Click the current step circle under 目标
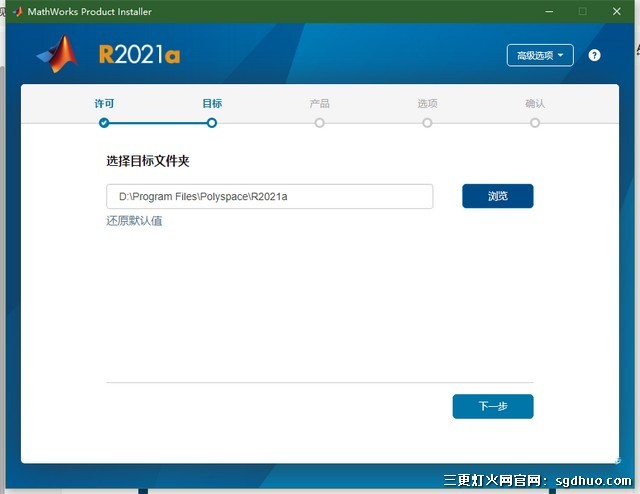The image size is (640, 494). coord(212,123)
